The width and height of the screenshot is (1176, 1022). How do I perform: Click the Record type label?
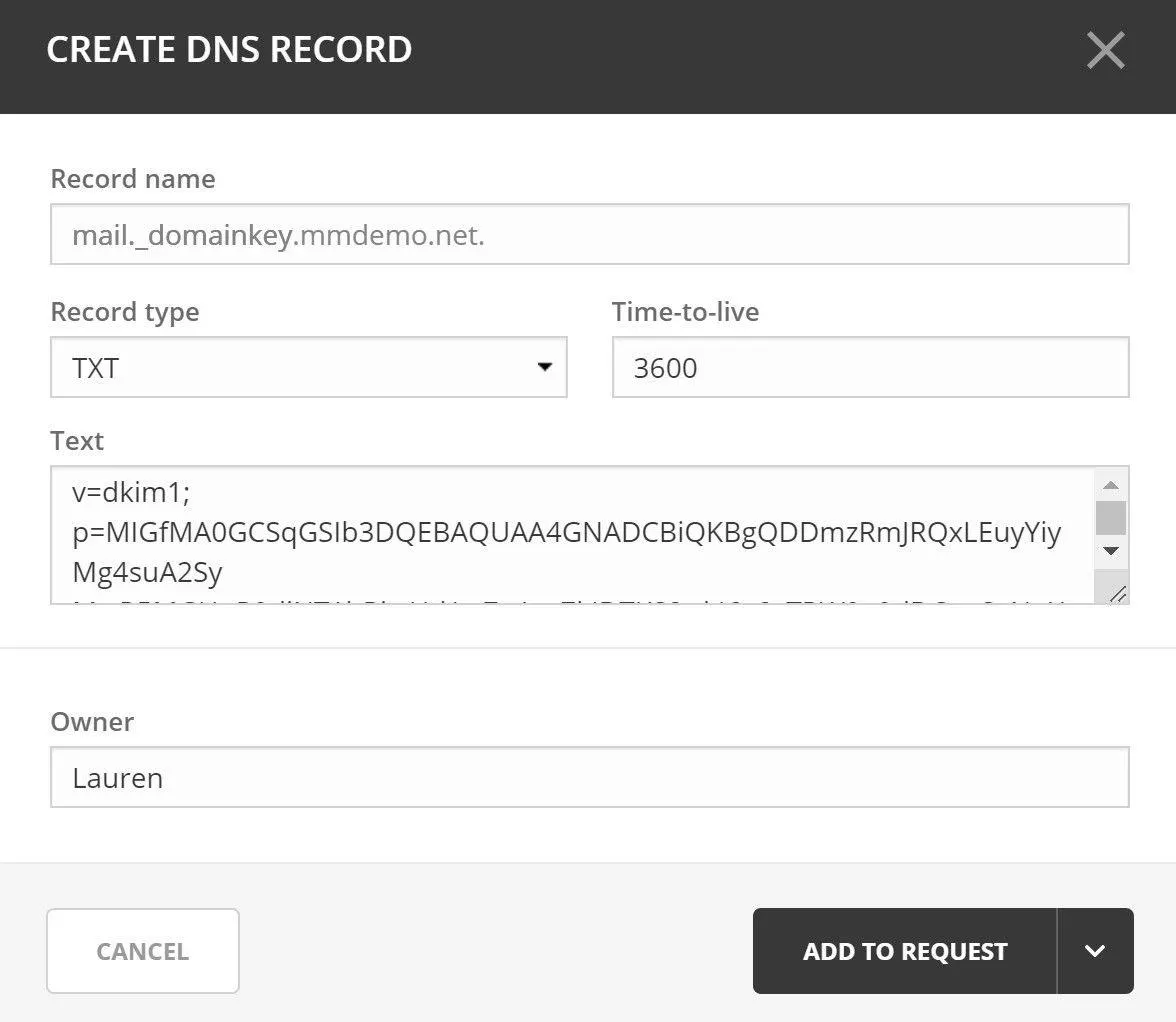[x=124, y=312]
